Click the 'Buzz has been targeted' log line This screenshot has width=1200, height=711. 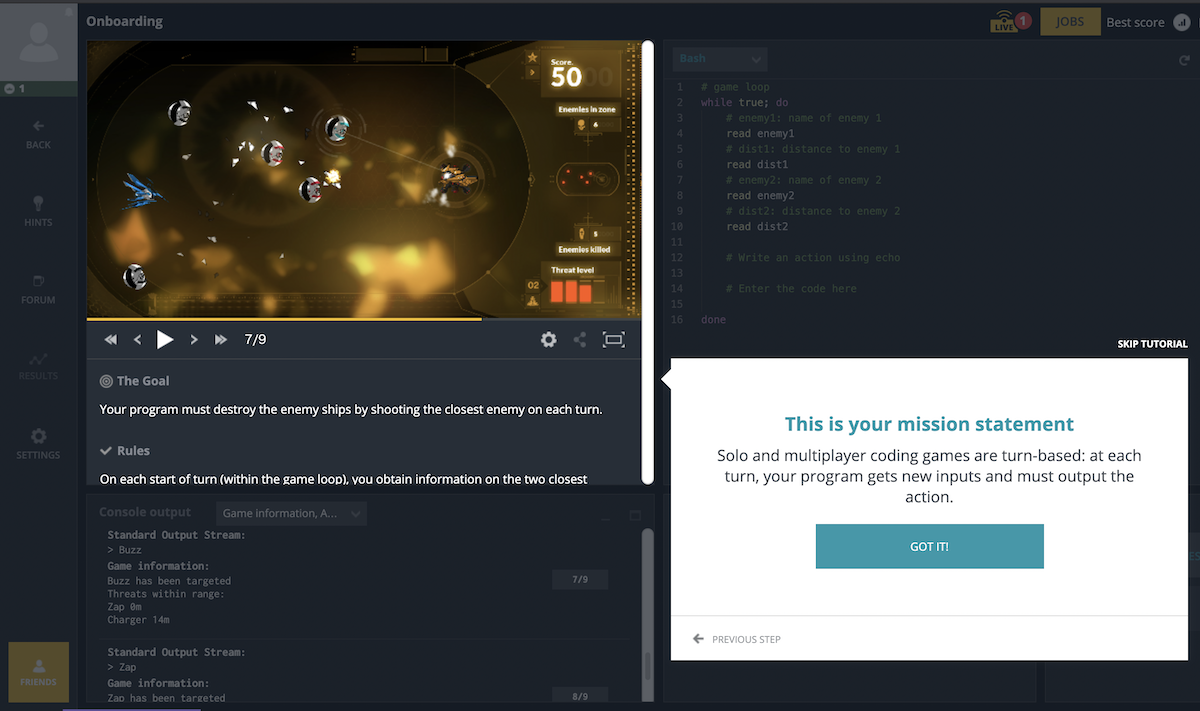click(169, 581)
